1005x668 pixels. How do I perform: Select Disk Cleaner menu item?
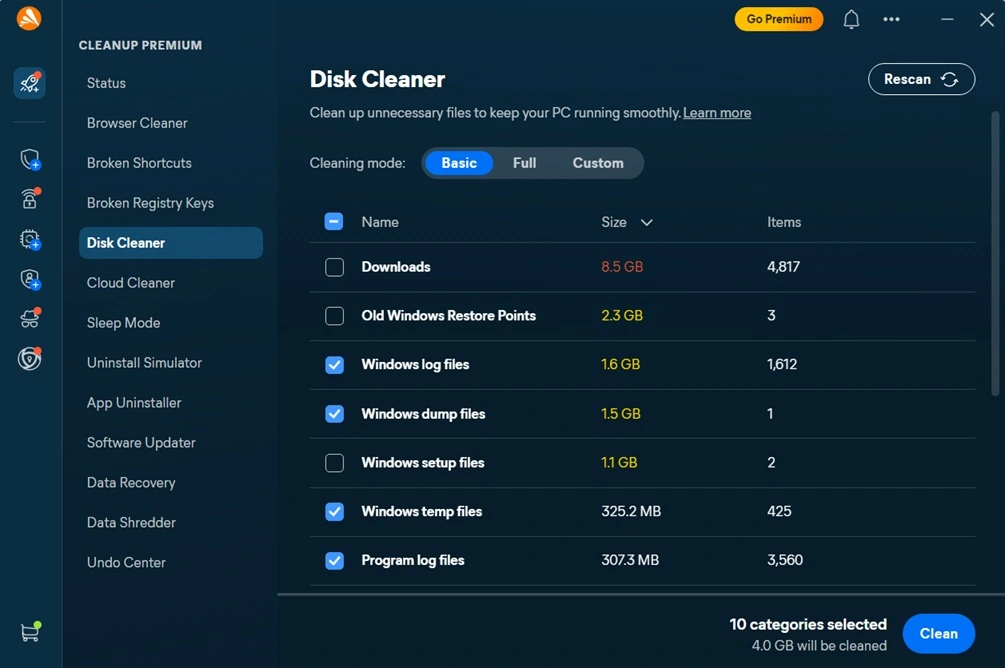pos(170,243)
